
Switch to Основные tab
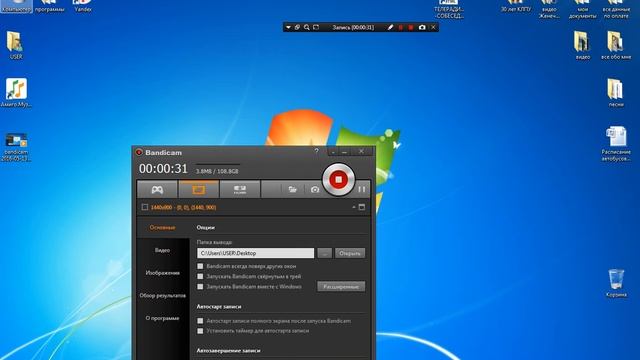(162, 227)
